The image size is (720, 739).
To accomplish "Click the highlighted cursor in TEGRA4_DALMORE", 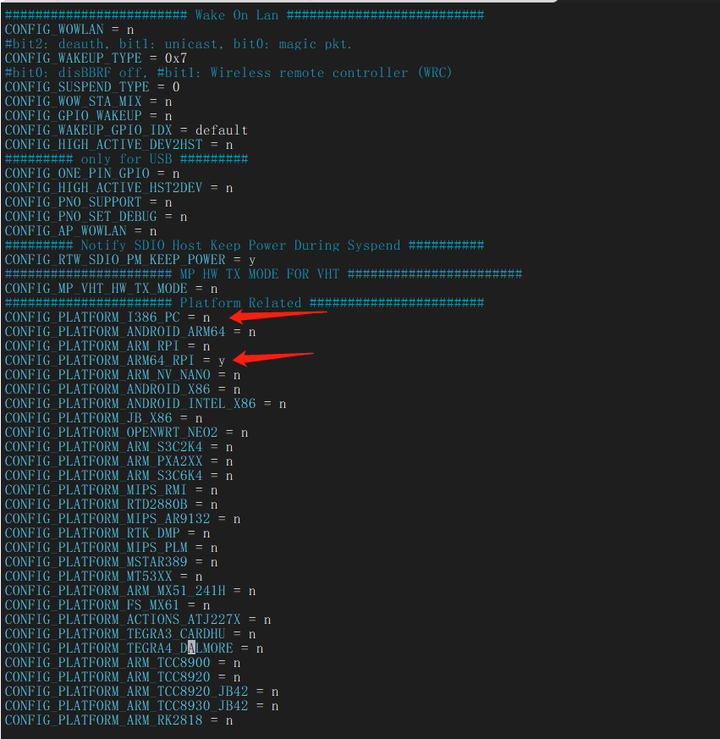I will pyautogui.click(x=191, y=648).
